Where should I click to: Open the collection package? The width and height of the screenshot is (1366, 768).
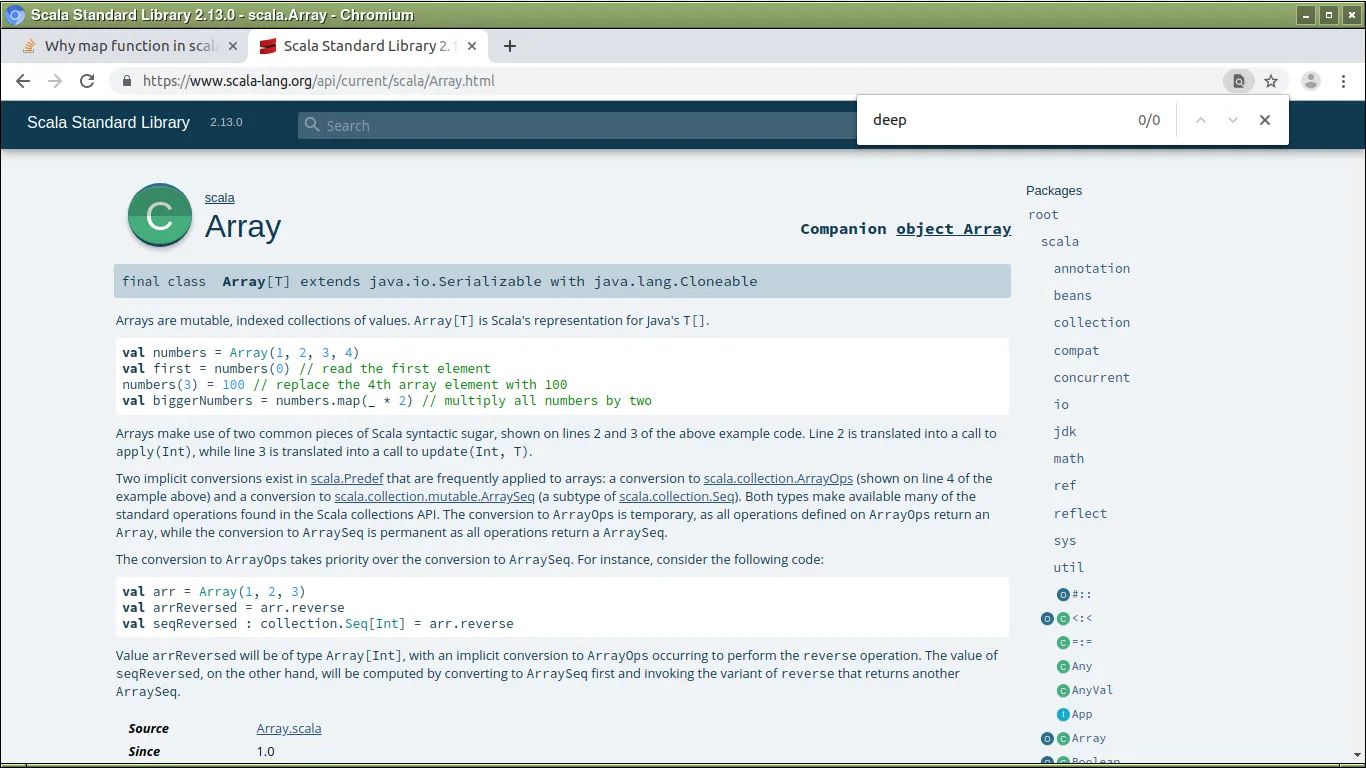click(1092, 323)
